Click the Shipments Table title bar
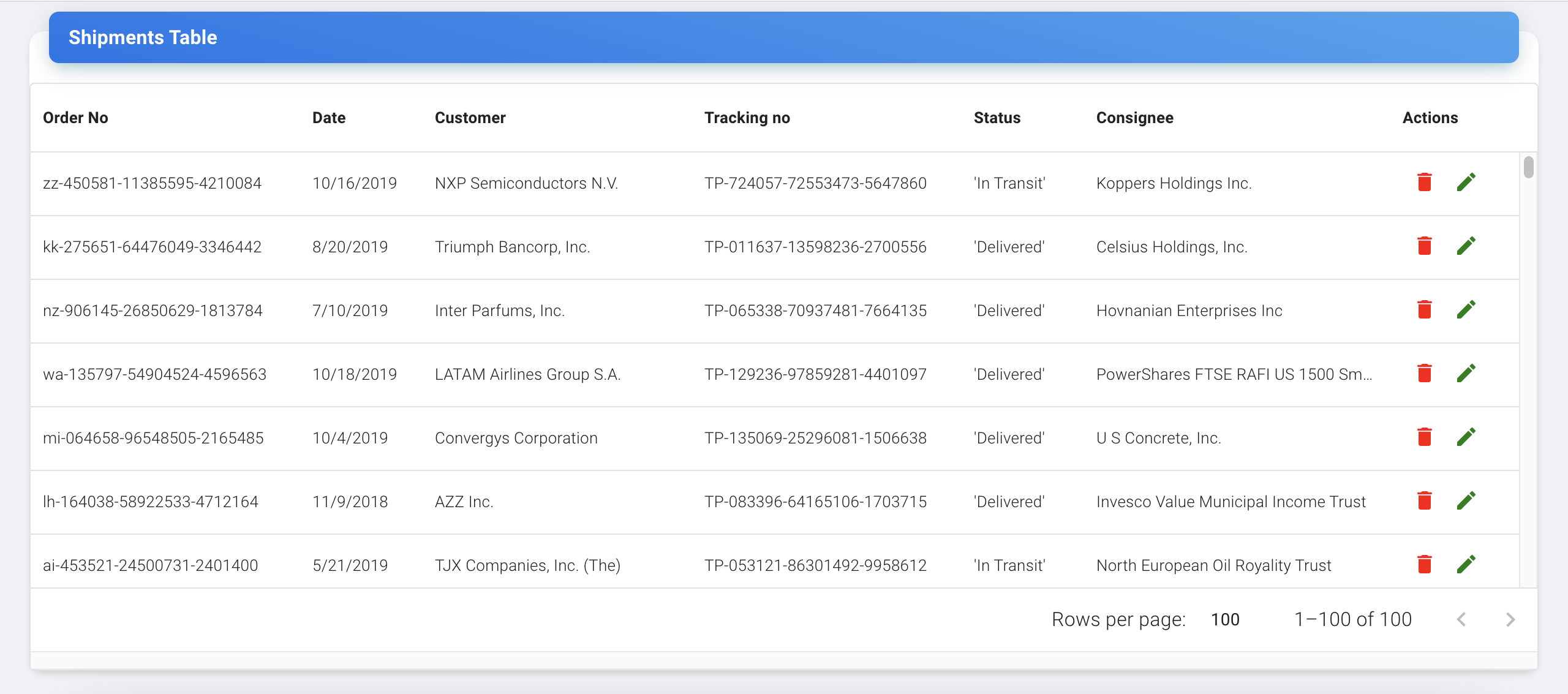The width and height of the screenshot is (1568, 694). pos(143,37)
